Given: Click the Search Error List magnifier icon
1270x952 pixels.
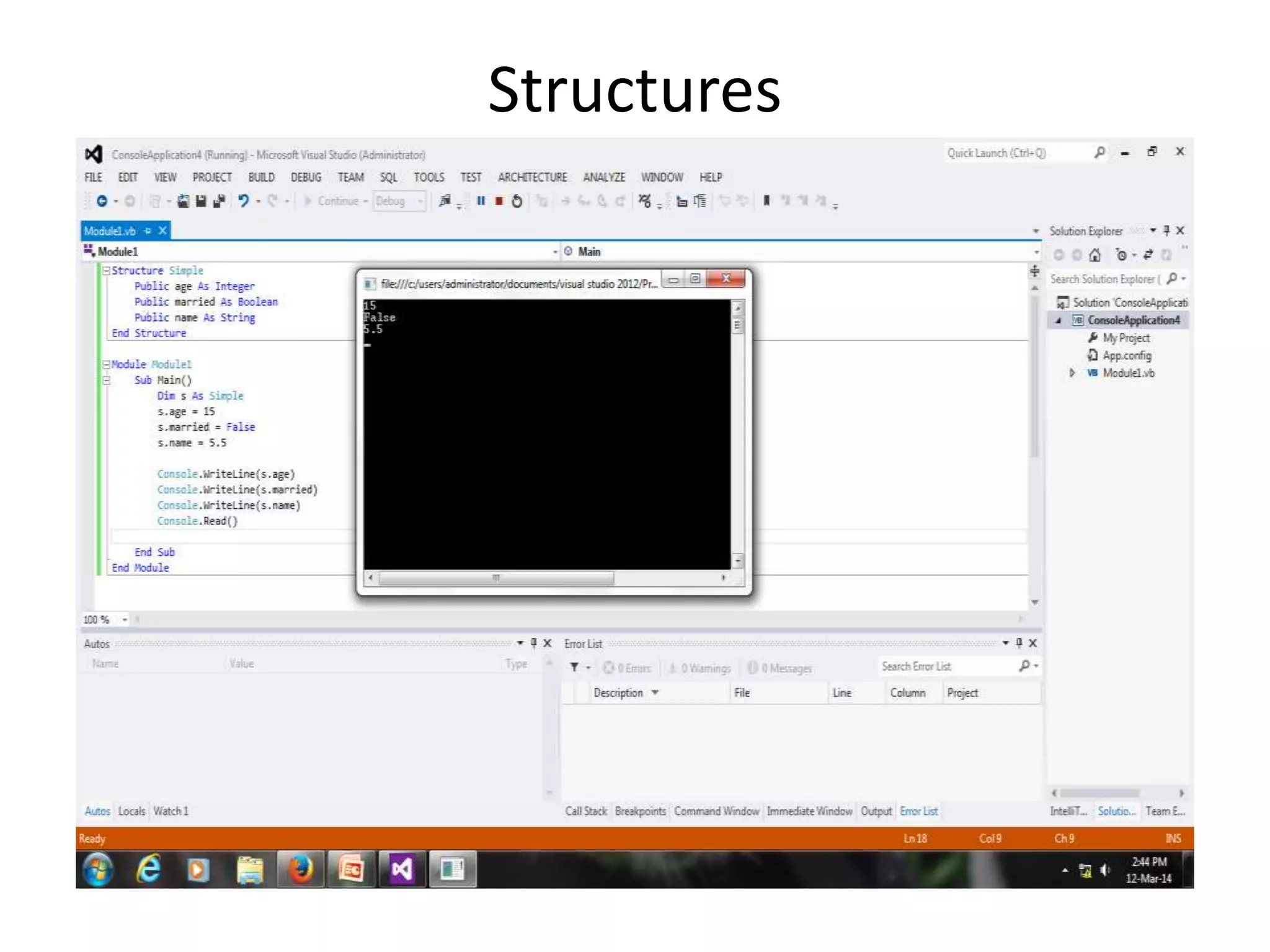Looking at the screenshot, I should [1024, 666].
